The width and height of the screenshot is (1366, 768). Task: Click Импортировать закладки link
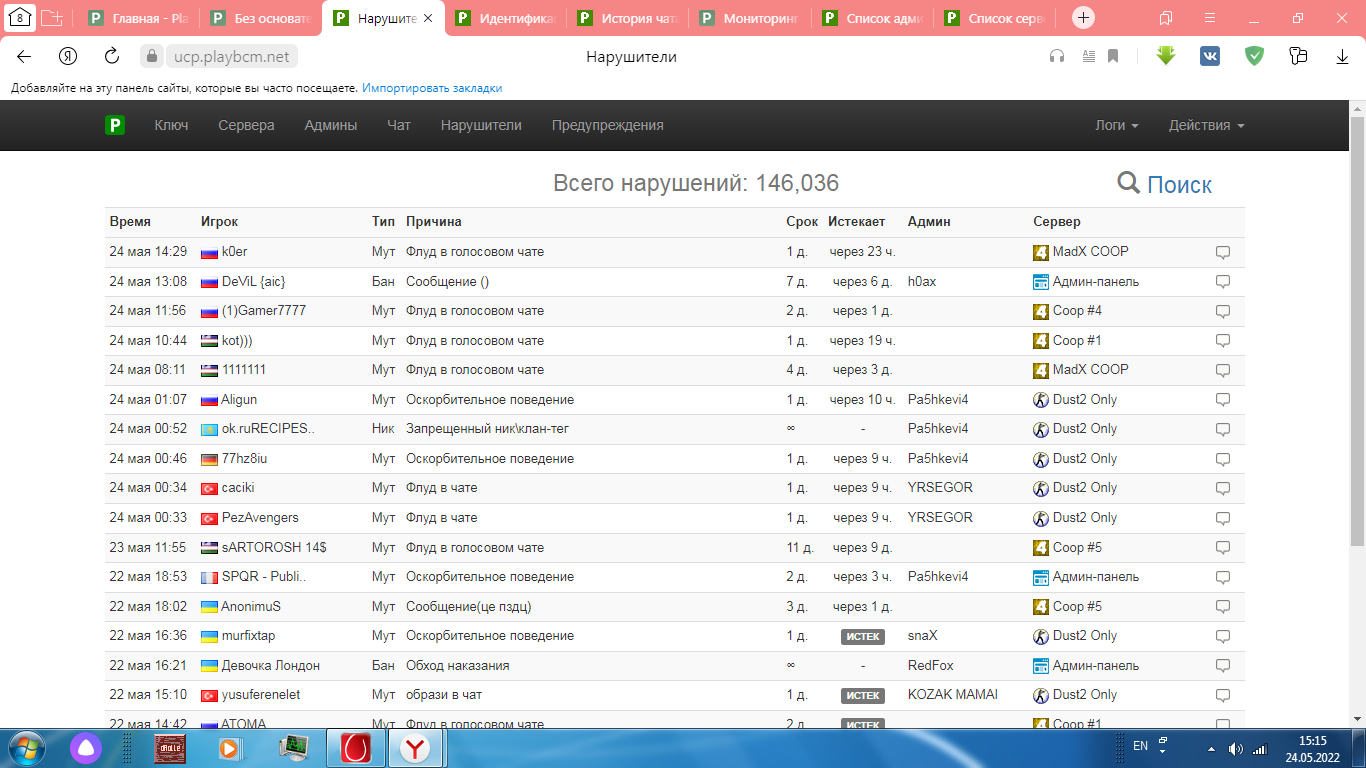point(432,88)
